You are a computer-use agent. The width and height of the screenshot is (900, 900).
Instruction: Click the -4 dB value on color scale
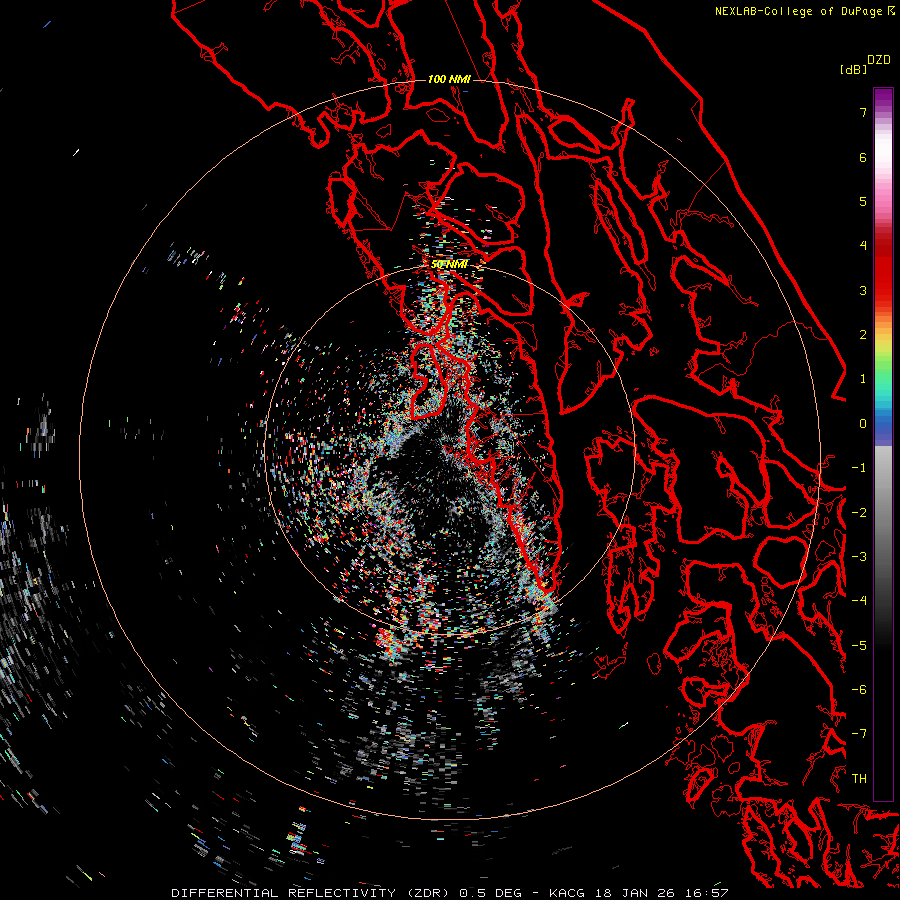pyautogui.click(x=859, y=601)
